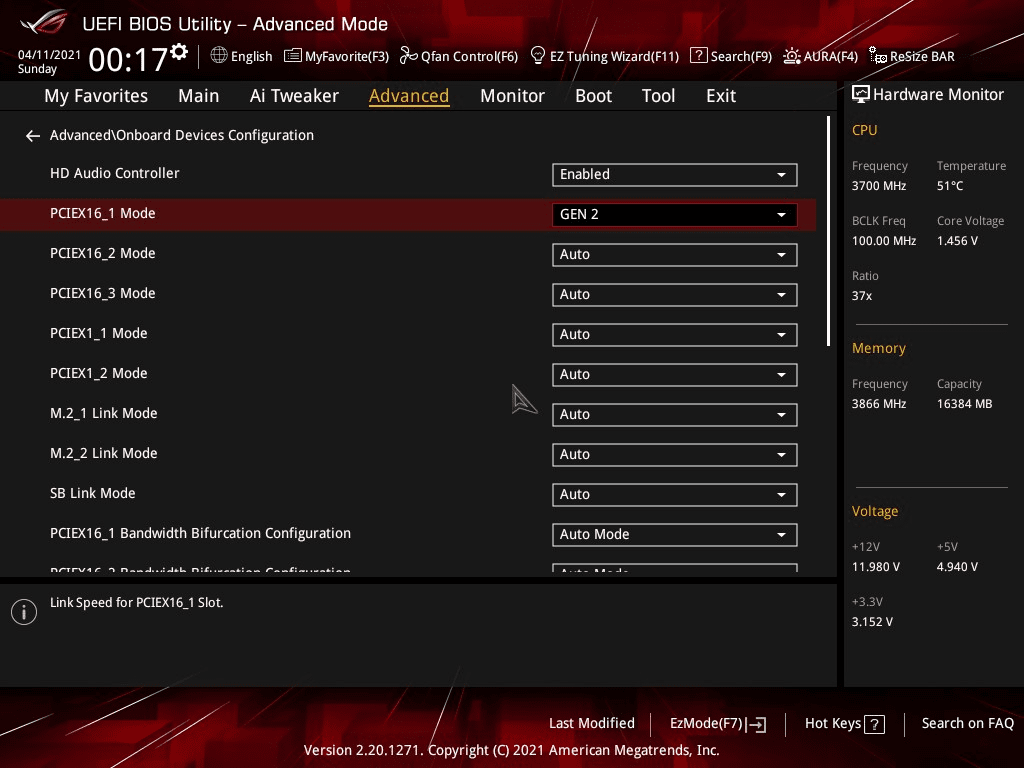Open the HD Audio Controller dropdown
The width and height of the screenshot is (1024, 768).
tap(675, 174)
